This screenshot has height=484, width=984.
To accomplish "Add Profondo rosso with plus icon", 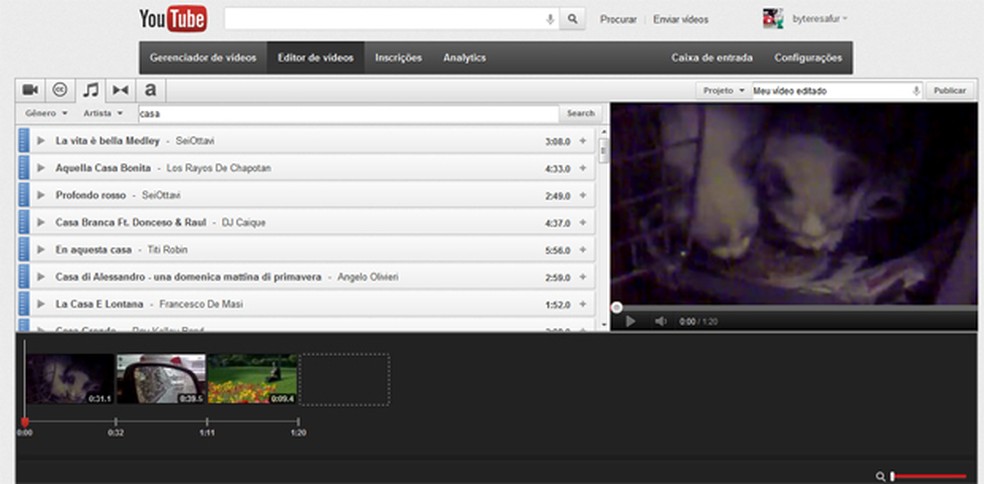I will (x=582, y=195).
